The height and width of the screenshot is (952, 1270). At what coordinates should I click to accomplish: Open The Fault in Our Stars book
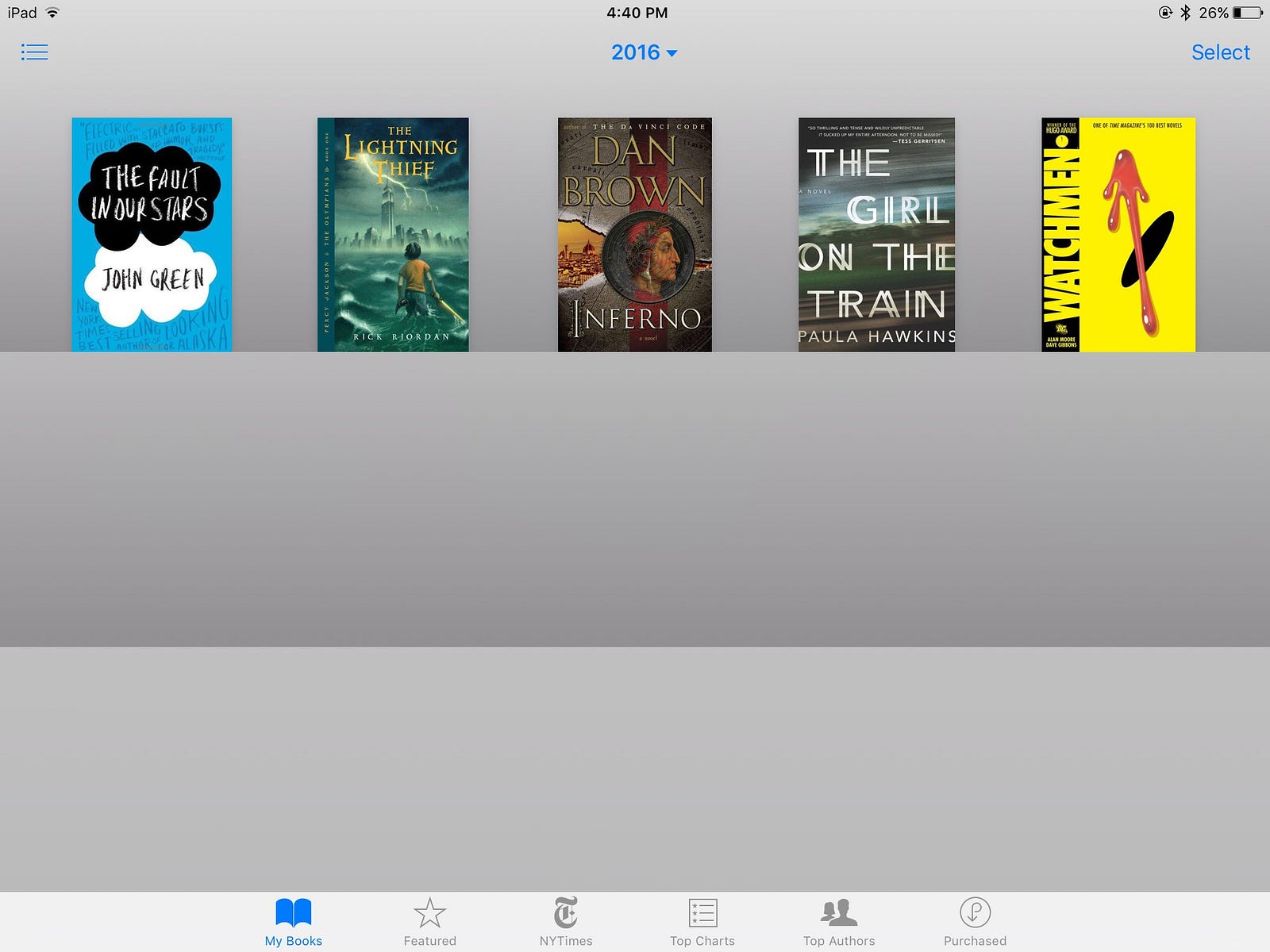click(152, 235)
